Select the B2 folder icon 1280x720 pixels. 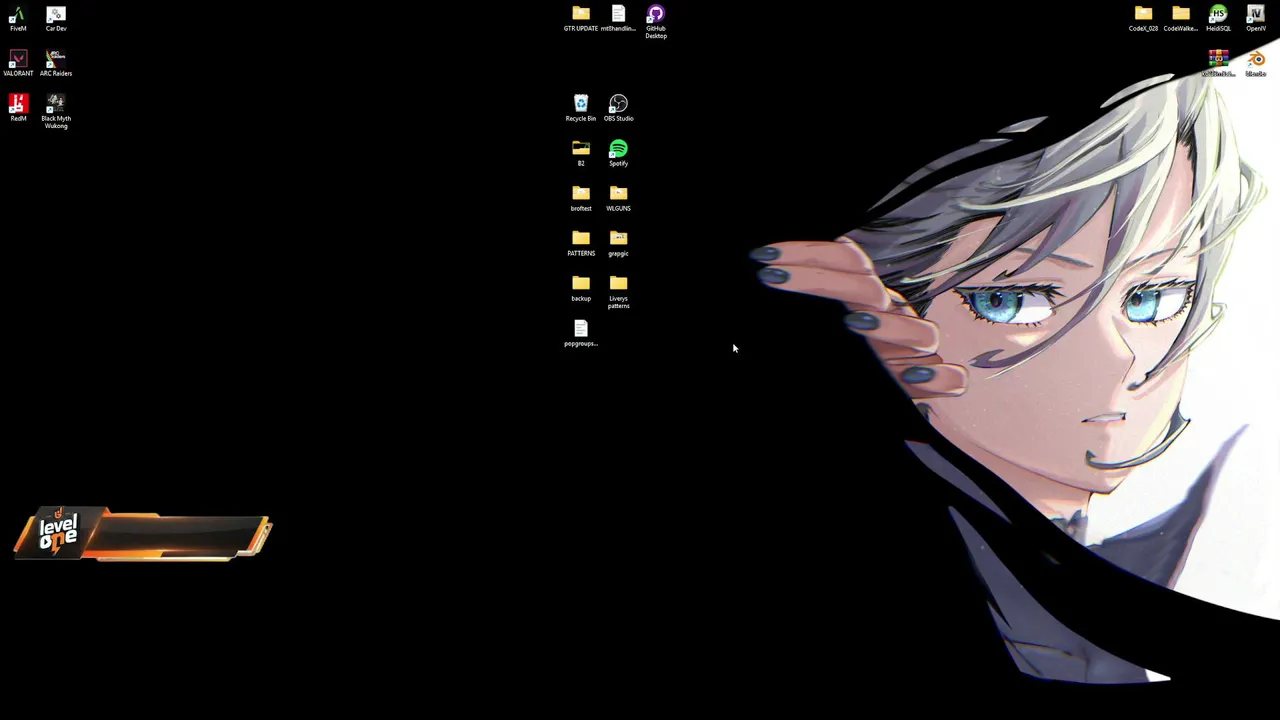pos(581,154)
